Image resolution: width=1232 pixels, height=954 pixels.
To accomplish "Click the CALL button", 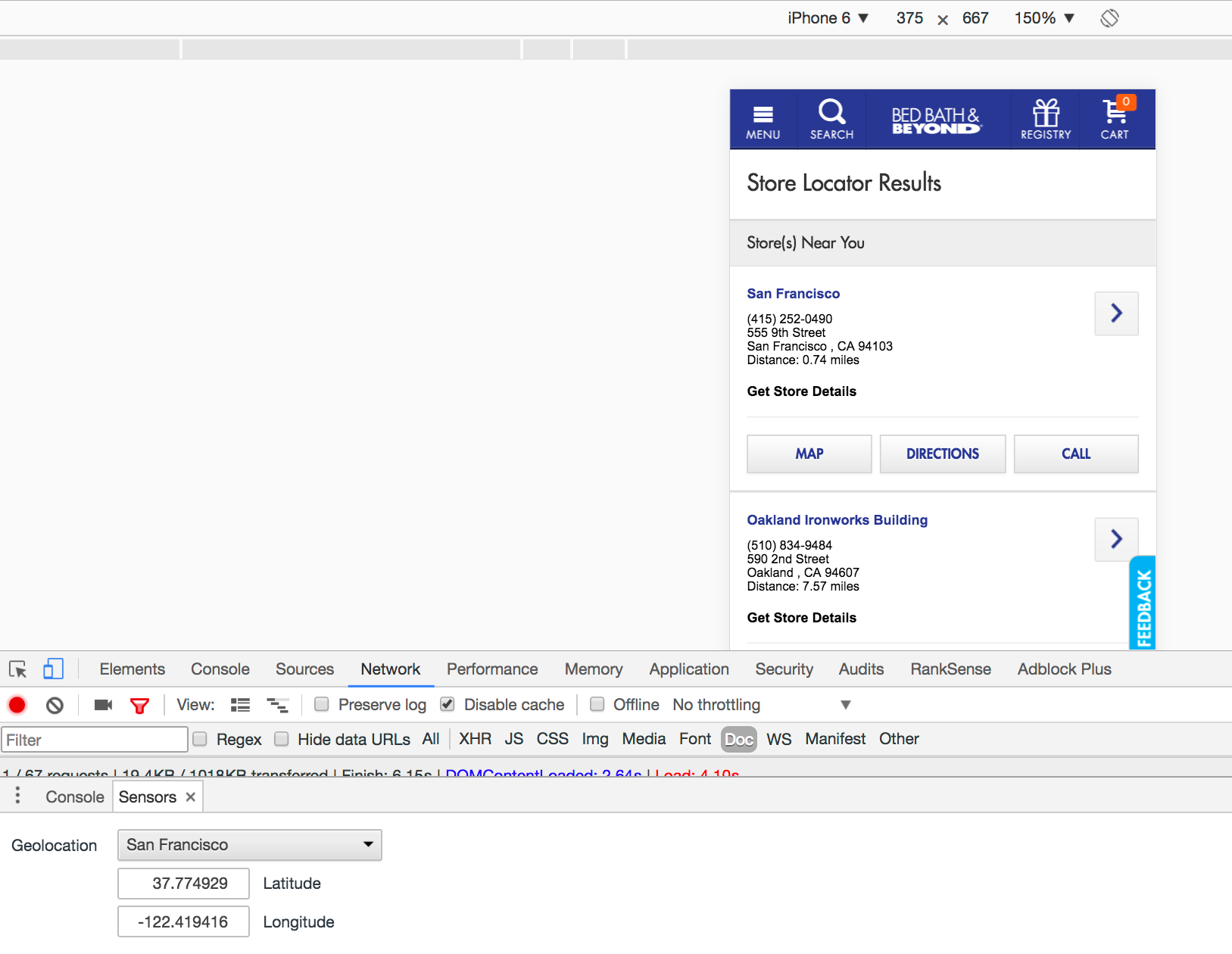I will [x=1076, y=454].
